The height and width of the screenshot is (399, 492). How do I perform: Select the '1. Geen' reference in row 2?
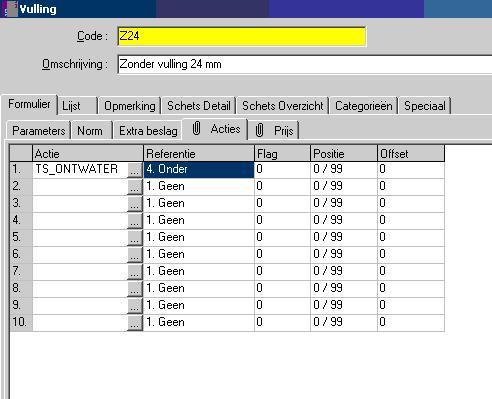pyautogui.click(x=199, y=187)
